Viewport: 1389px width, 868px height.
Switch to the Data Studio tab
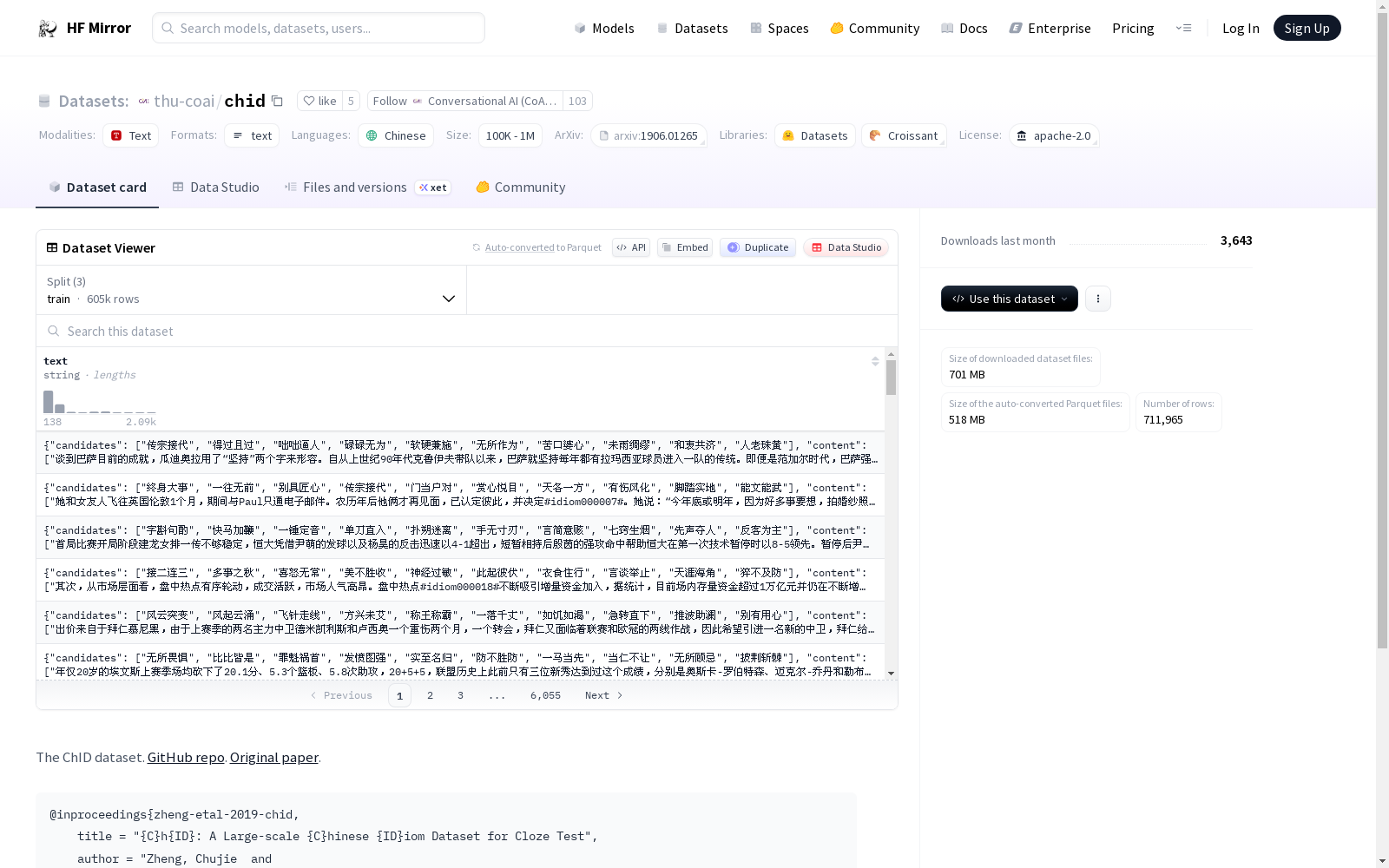pyautogui.click(x=215, y=187)
